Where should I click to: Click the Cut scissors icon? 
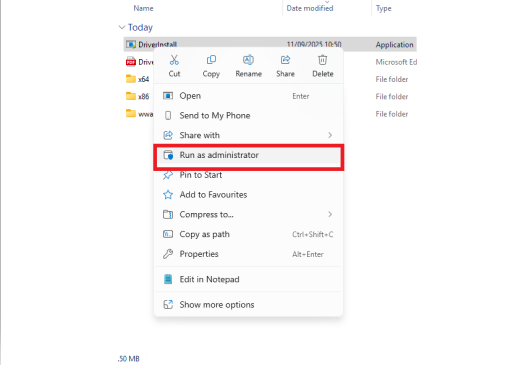[x=174, y=60]
